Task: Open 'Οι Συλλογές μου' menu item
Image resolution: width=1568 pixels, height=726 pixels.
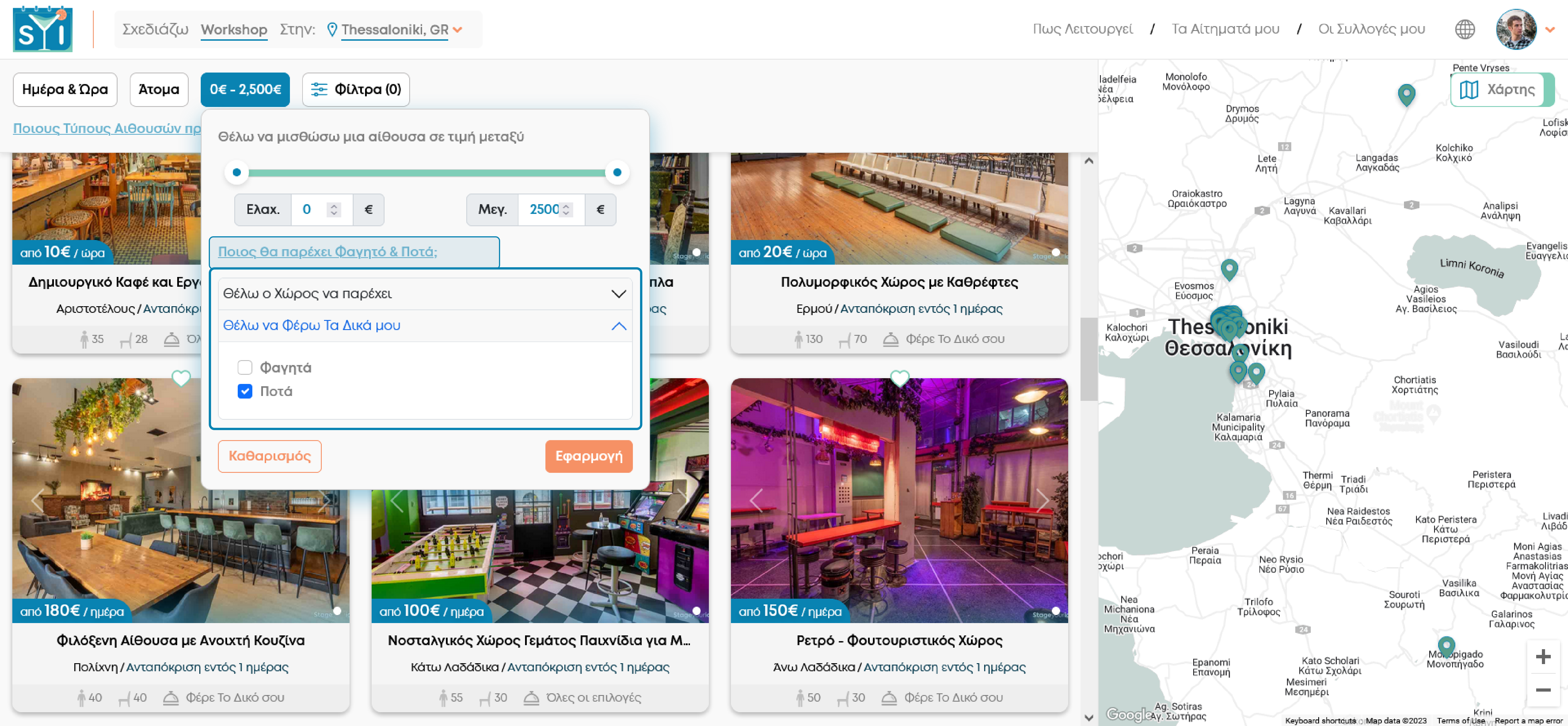Action: (1371, 29)
